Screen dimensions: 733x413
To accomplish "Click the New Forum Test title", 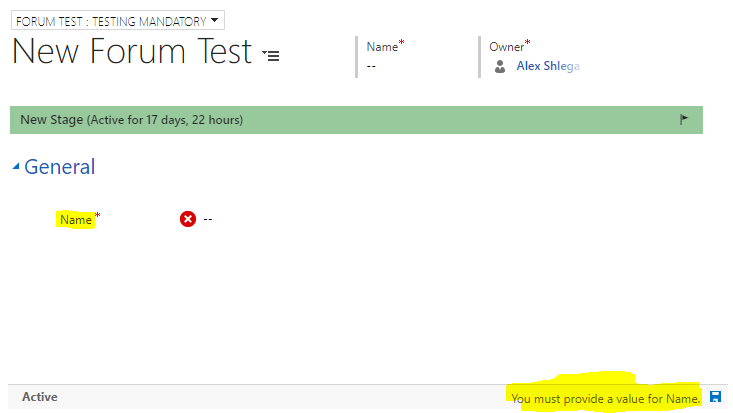I will 132,51.
